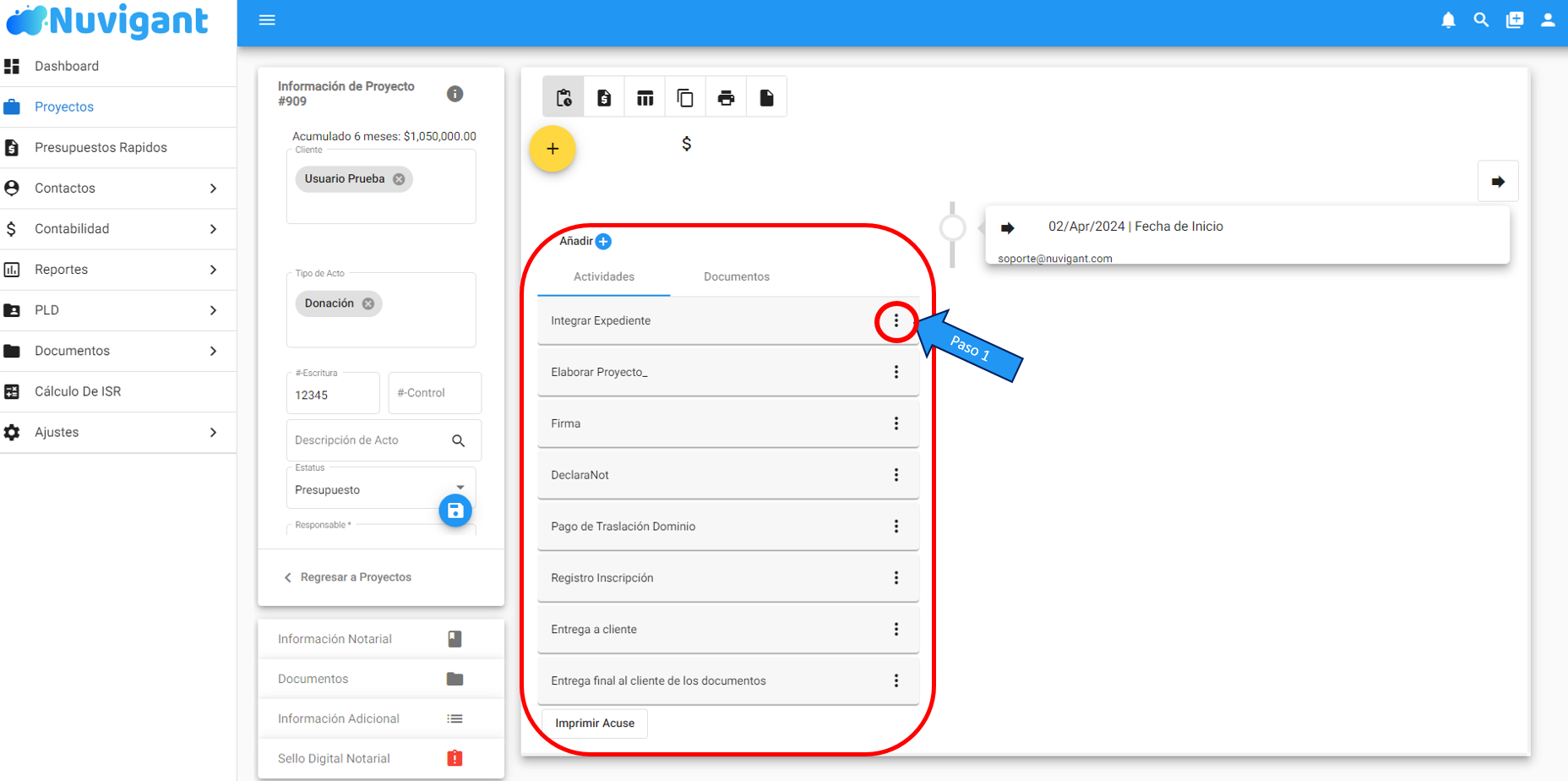Image resolution: width=1568 pixels, height=781 pixels.
Task: Click the timeline circle marker
Action: click(x=952, y=228)
